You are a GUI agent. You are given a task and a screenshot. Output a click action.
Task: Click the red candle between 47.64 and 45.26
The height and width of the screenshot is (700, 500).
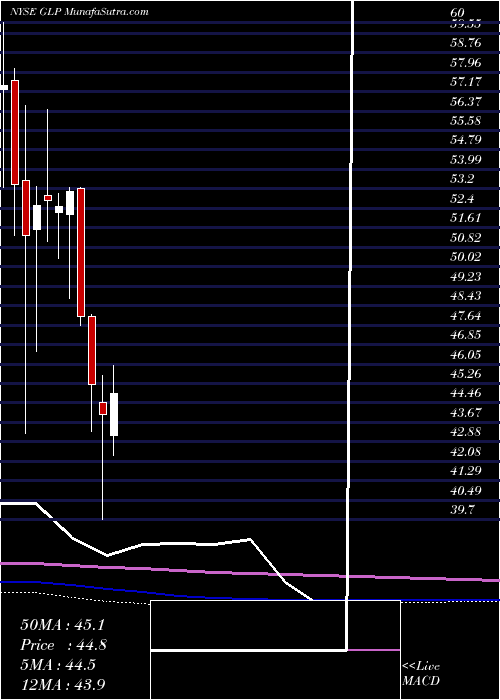coord(92,350)
